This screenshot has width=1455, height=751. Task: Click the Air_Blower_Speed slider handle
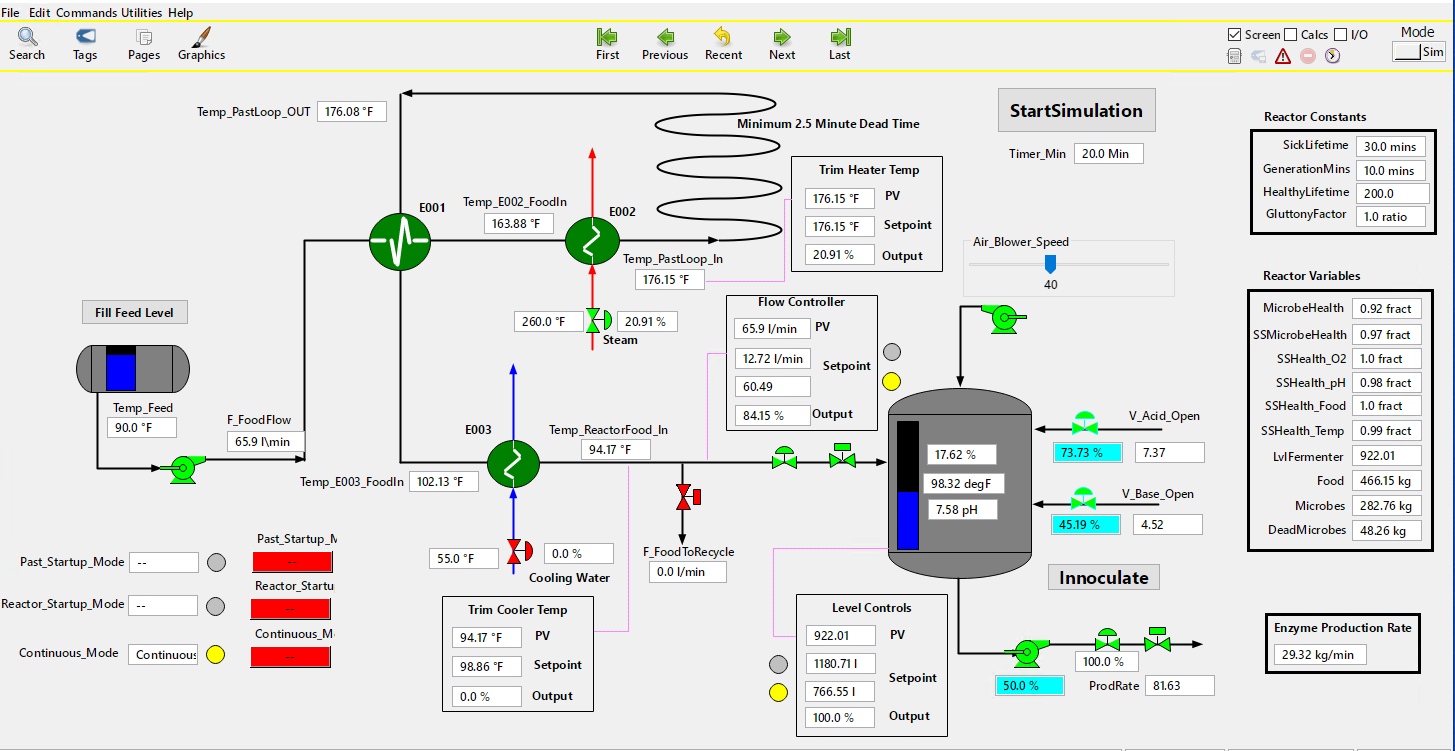[x=1050, y=263]
